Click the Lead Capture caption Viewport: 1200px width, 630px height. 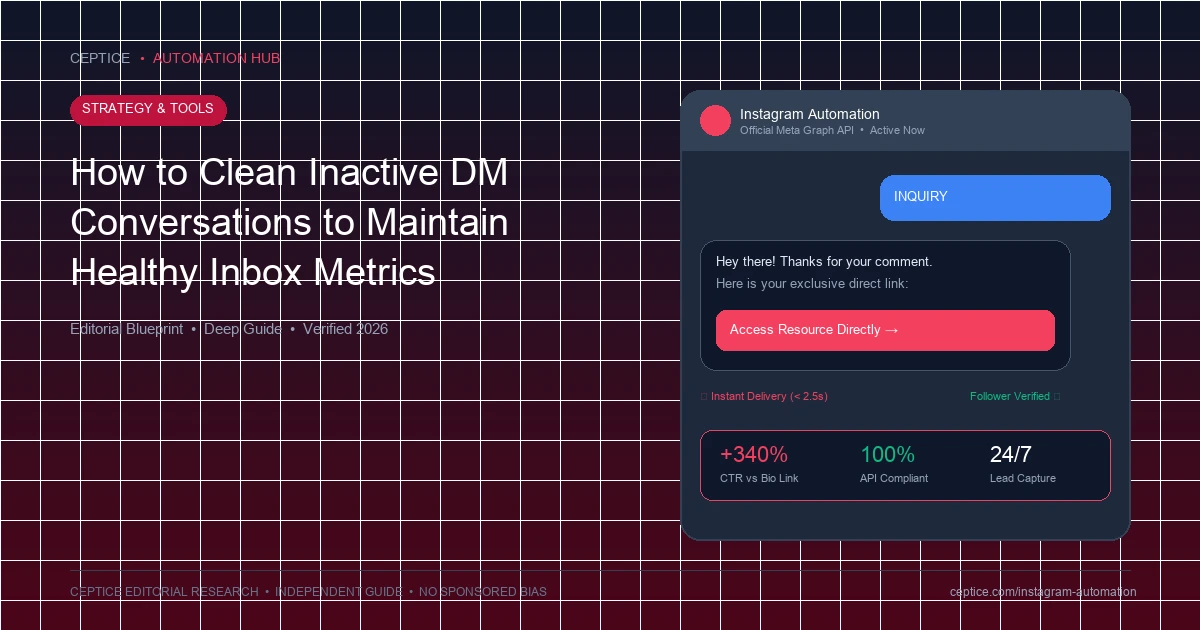coord(1023,479)
